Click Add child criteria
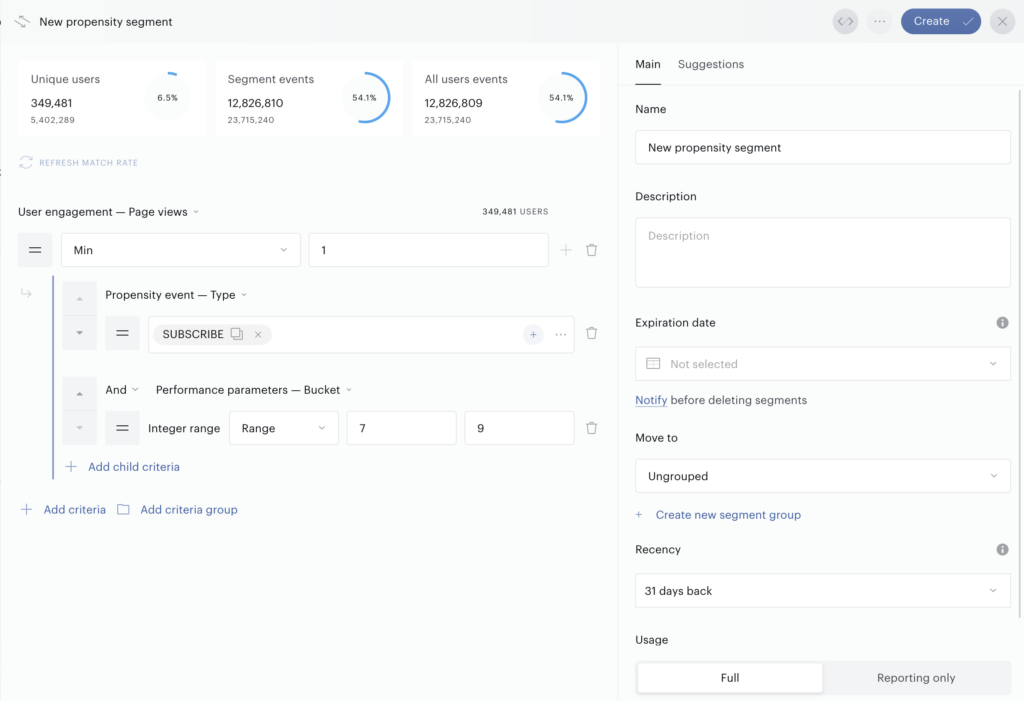Image resolution: width=1024 pixels, height=701 pixels. [123, 466]
